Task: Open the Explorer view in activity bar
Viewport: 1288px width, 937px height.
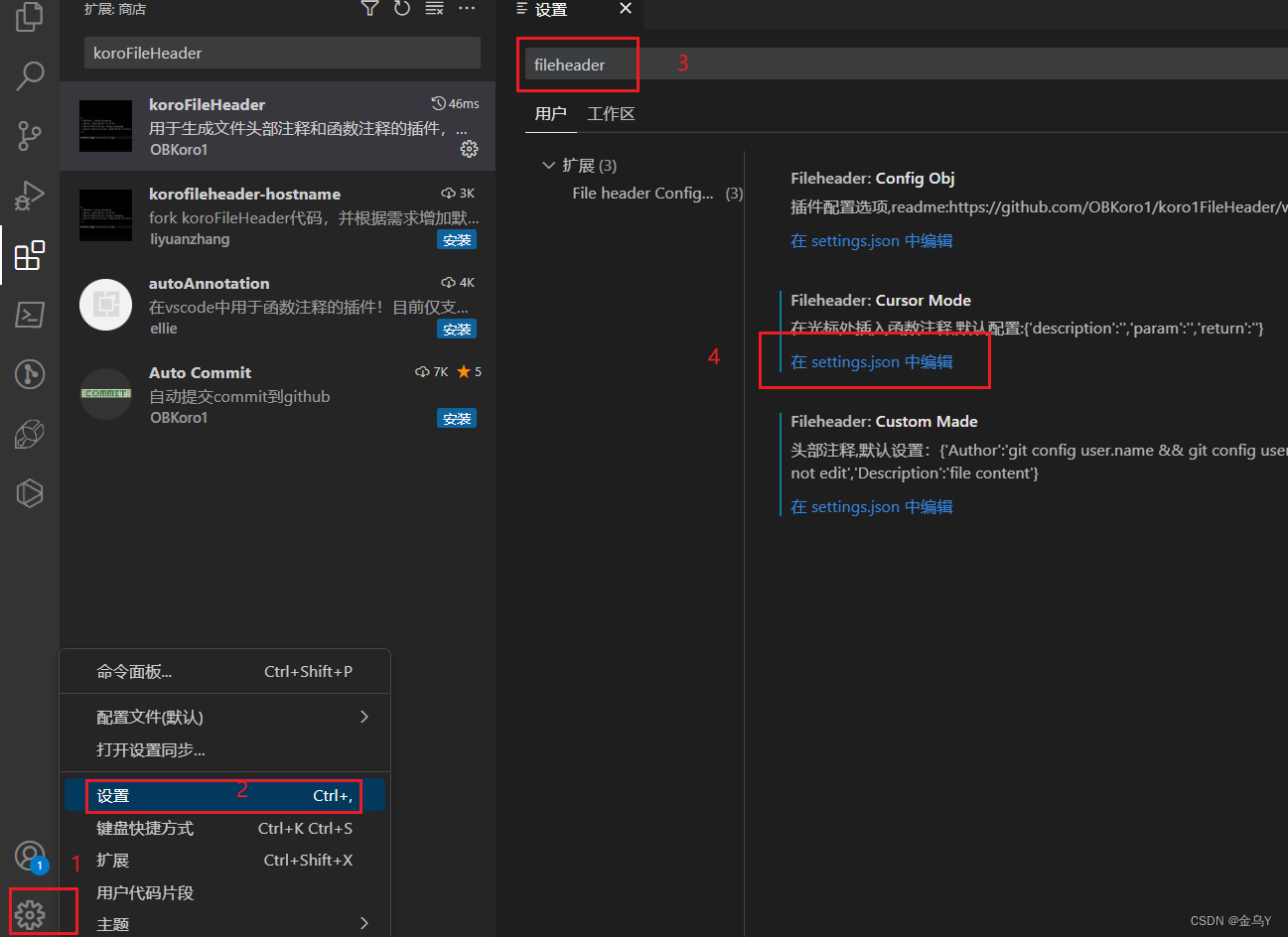Action: tap(30, 16)
